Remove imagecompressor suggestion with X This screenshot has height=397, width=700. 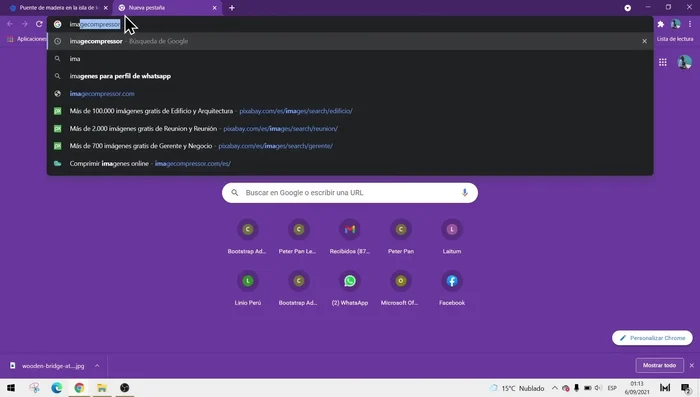[x=644, y=41]
